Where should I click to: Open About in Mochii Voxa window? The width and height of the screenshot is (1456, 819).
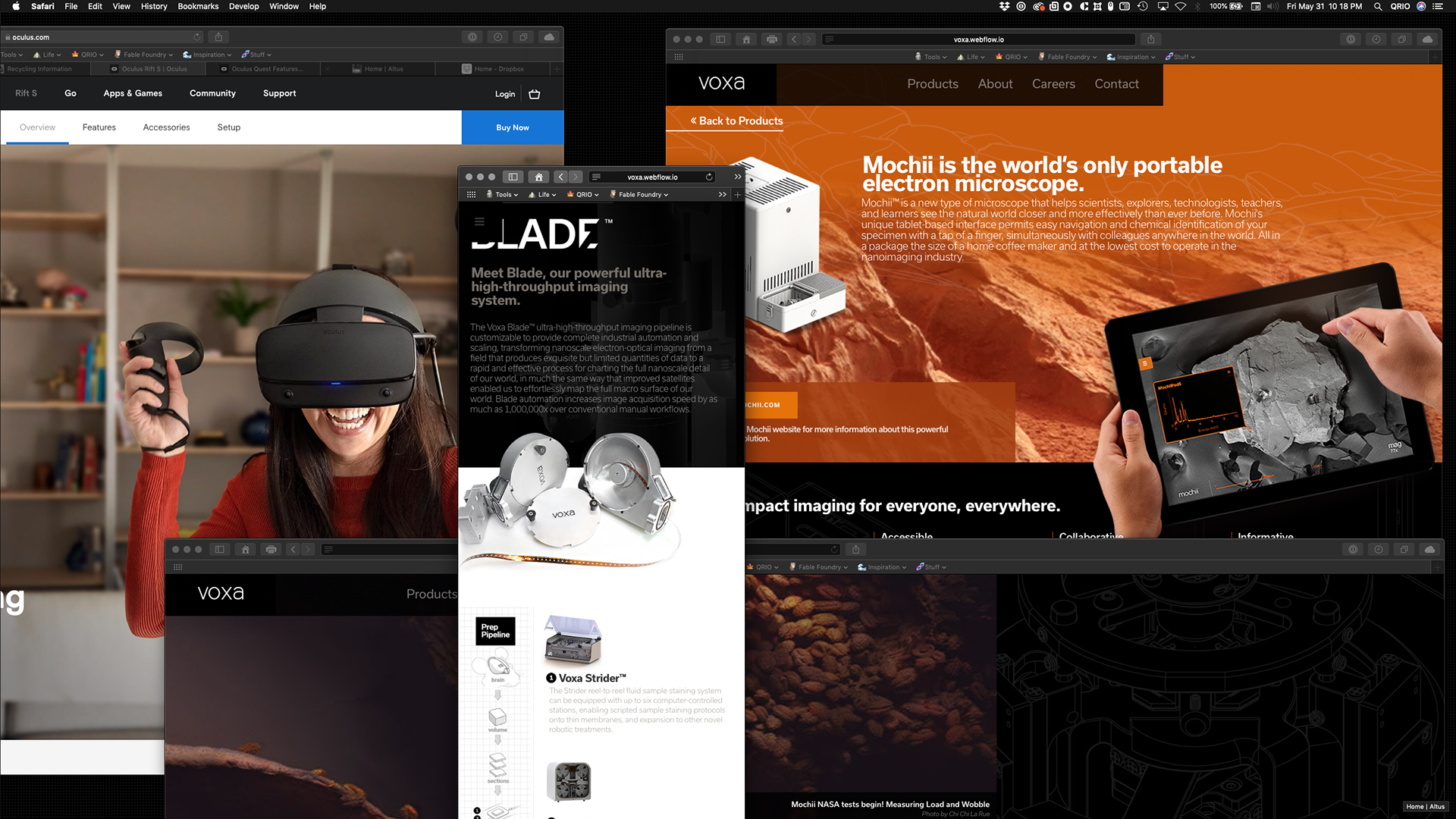[995, 84]
